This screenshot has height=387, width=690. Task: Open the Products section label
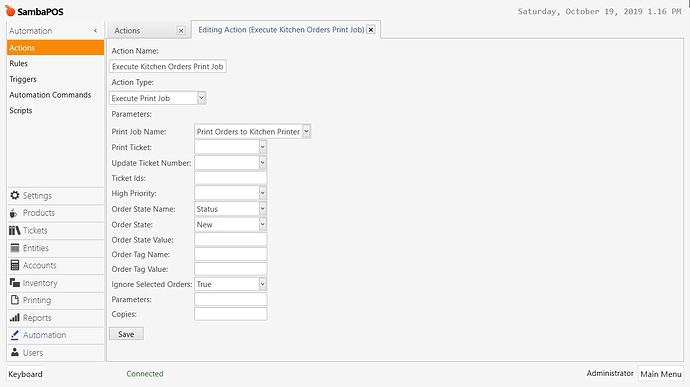39,213
